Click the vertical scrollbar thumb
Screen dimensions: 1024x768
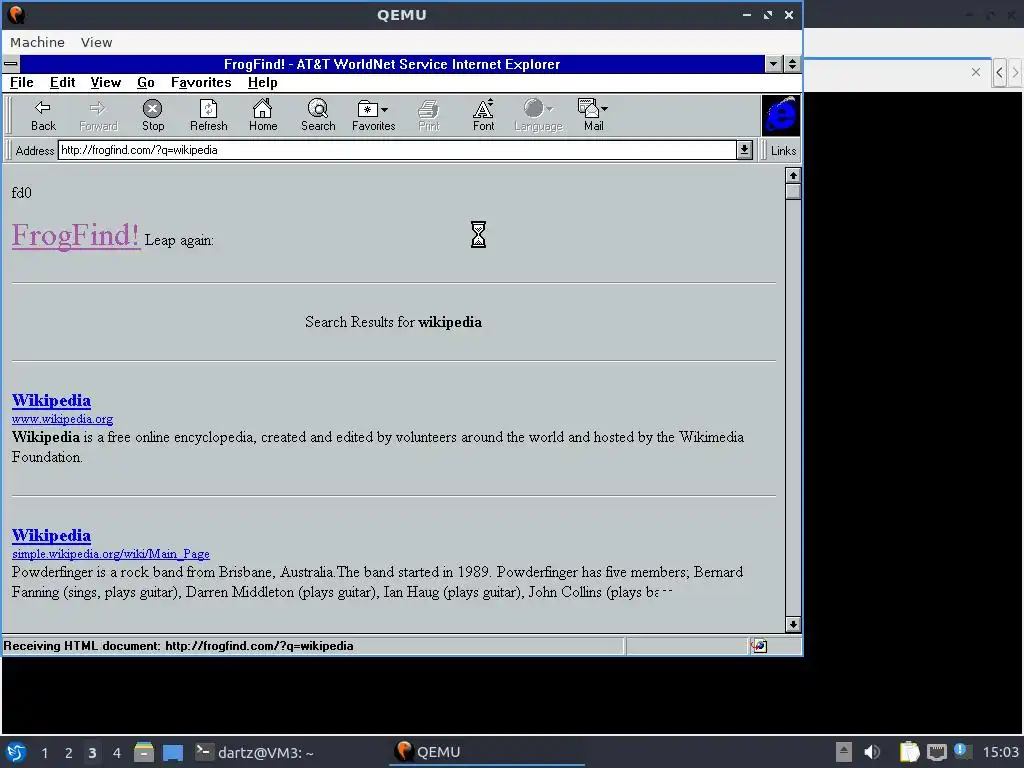793,191
